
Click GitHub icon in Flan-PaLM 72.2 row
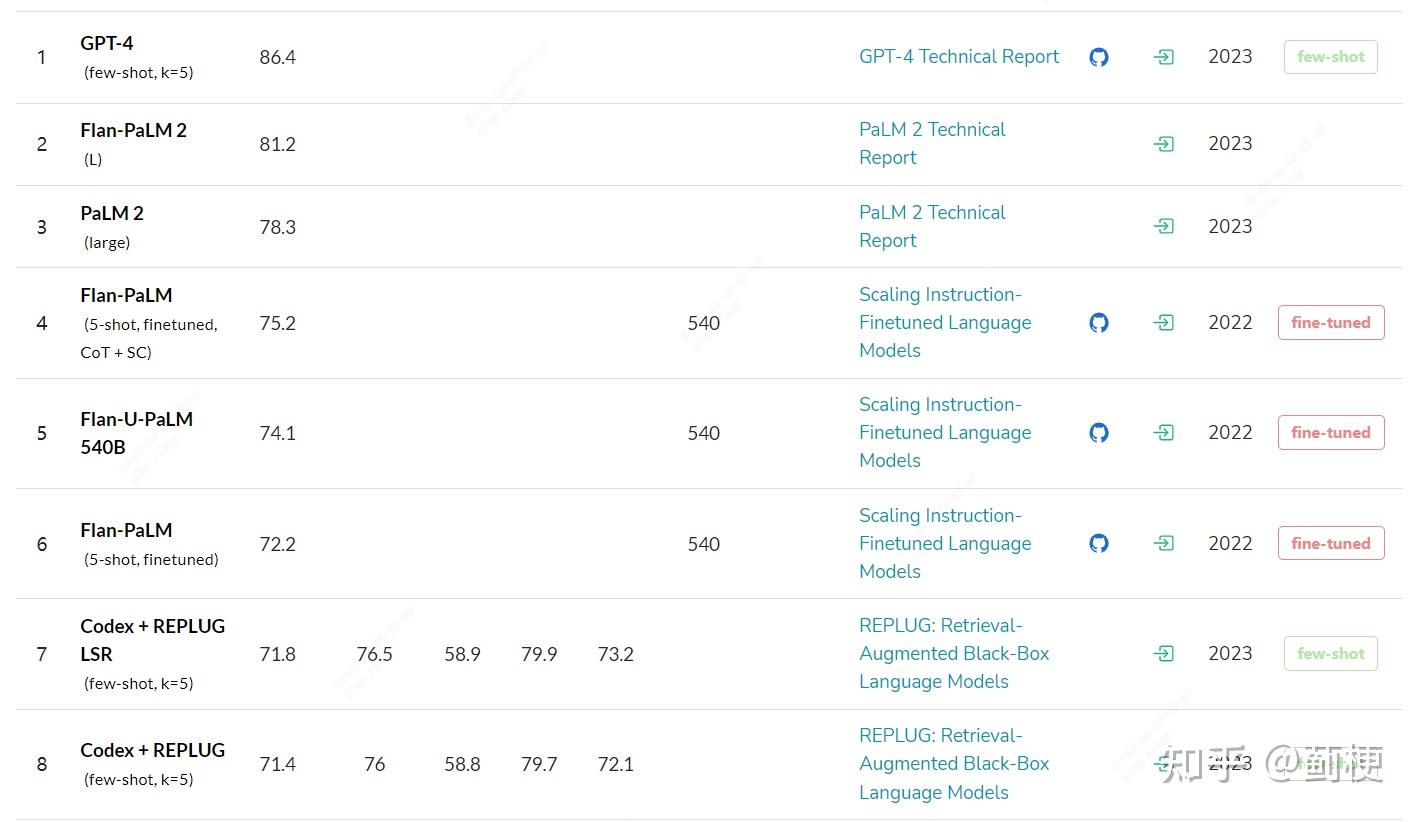(1099, 544)
